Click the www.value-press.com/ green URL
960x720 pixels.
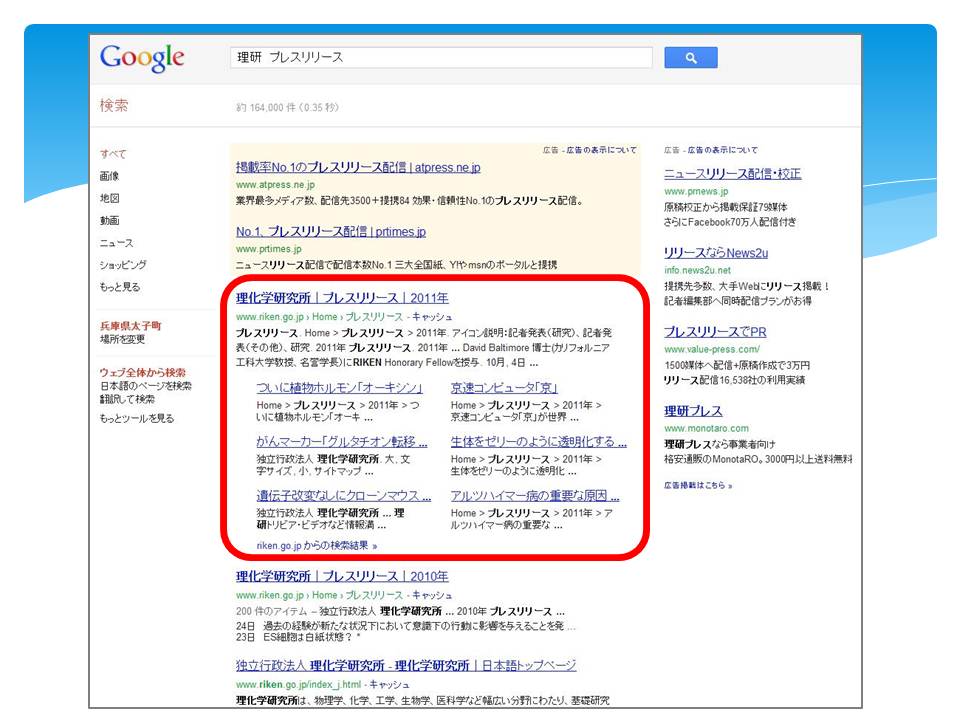[712, 350]
